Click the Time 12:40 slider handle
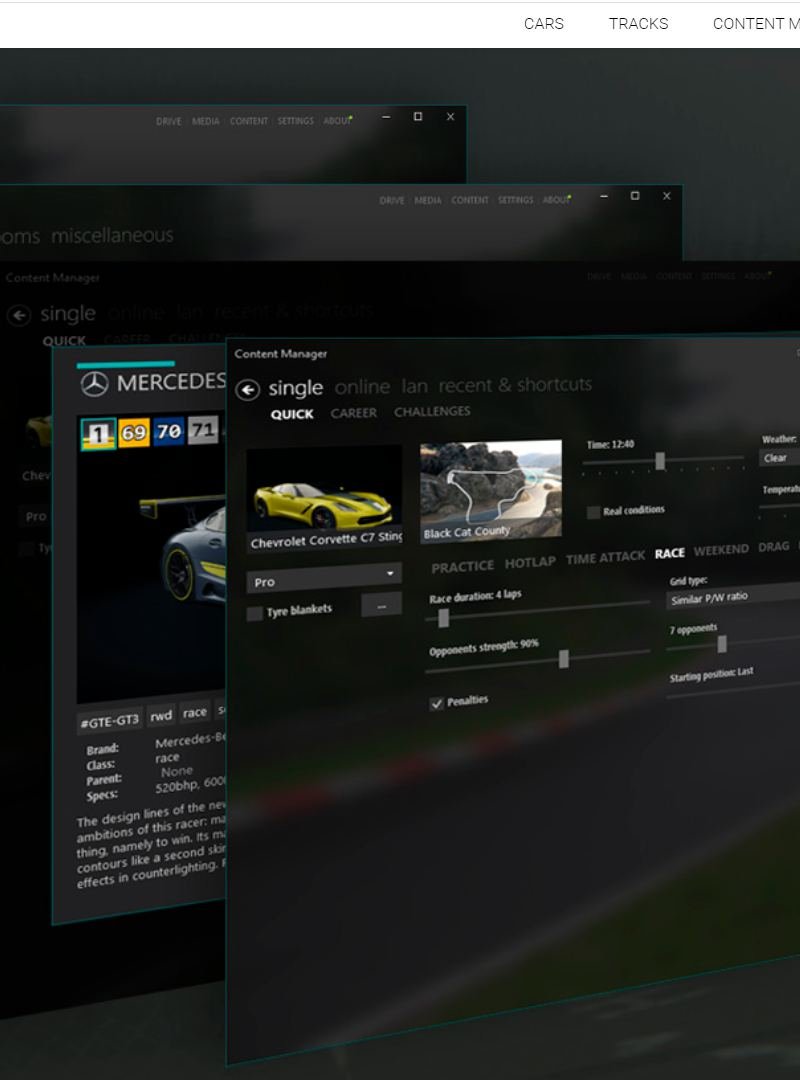The width and height of the screenshot is (800, 1080). [660, 461]
